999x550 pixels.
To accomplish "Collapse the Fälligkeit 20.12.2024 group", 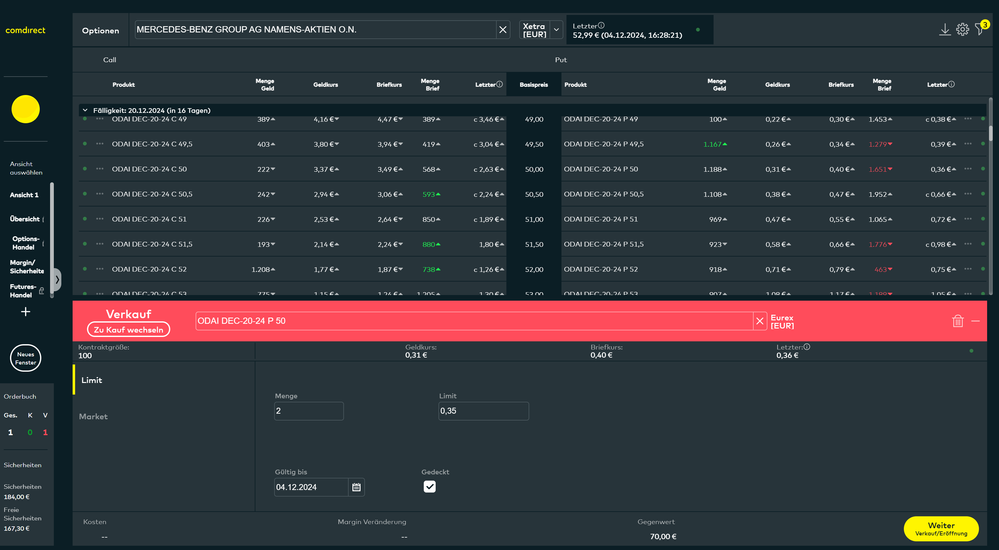I will click(84, 110).
